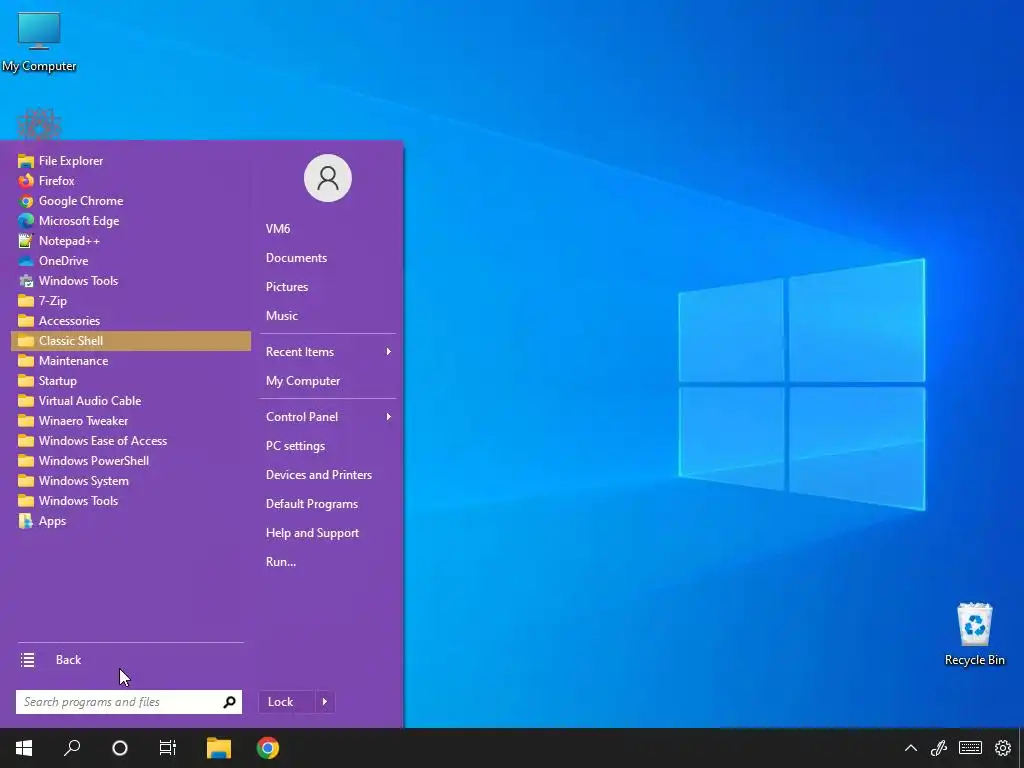This screenshot has height=768, width=1024.
Task: Show hidden system tray icons
Action: click(911, 748)
